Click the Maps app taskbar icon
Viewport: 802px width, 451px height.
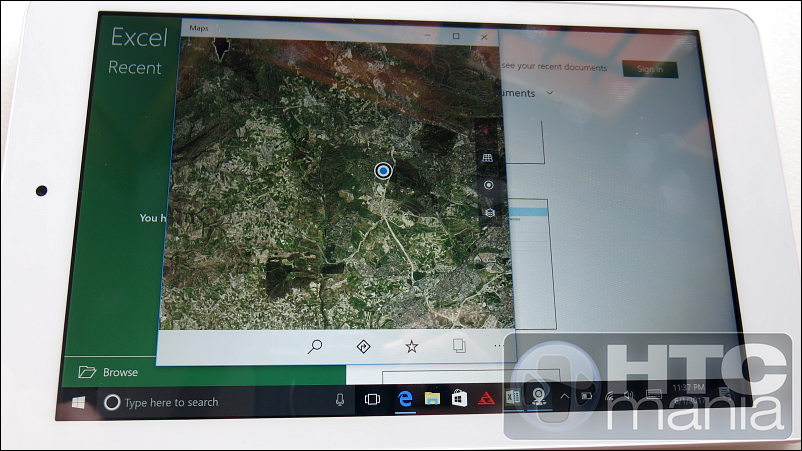(x=539, y=396)
